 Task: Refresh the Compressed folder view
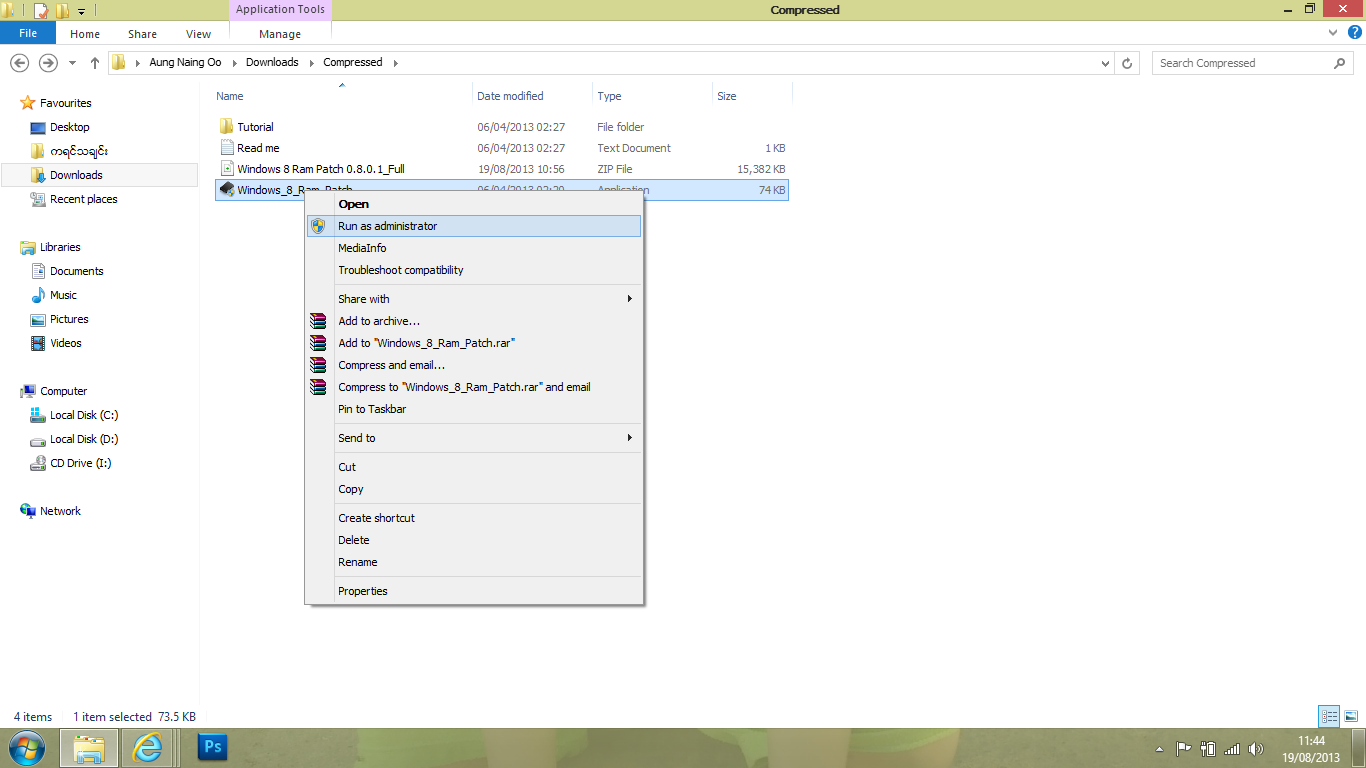pyautogui.click(x=1128, y=62)
